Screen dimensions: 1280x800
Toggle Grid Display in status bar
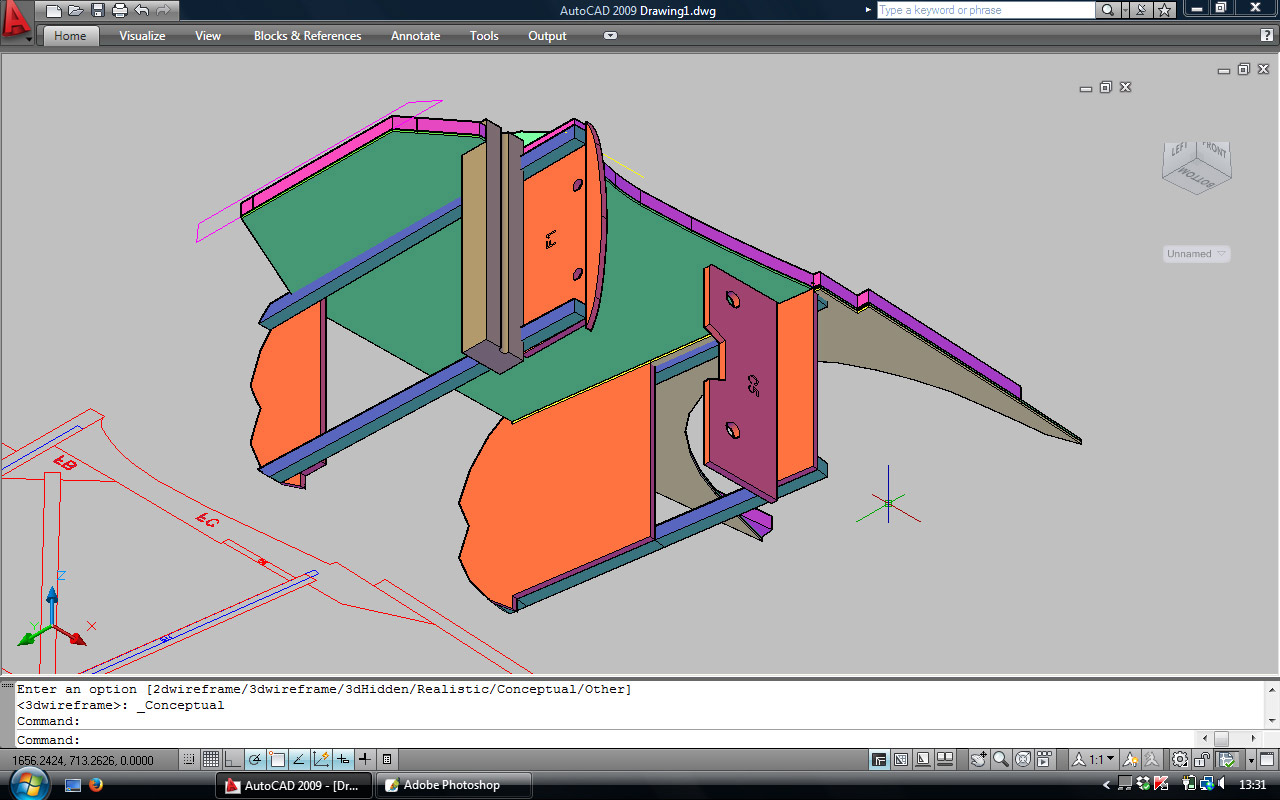211,759
